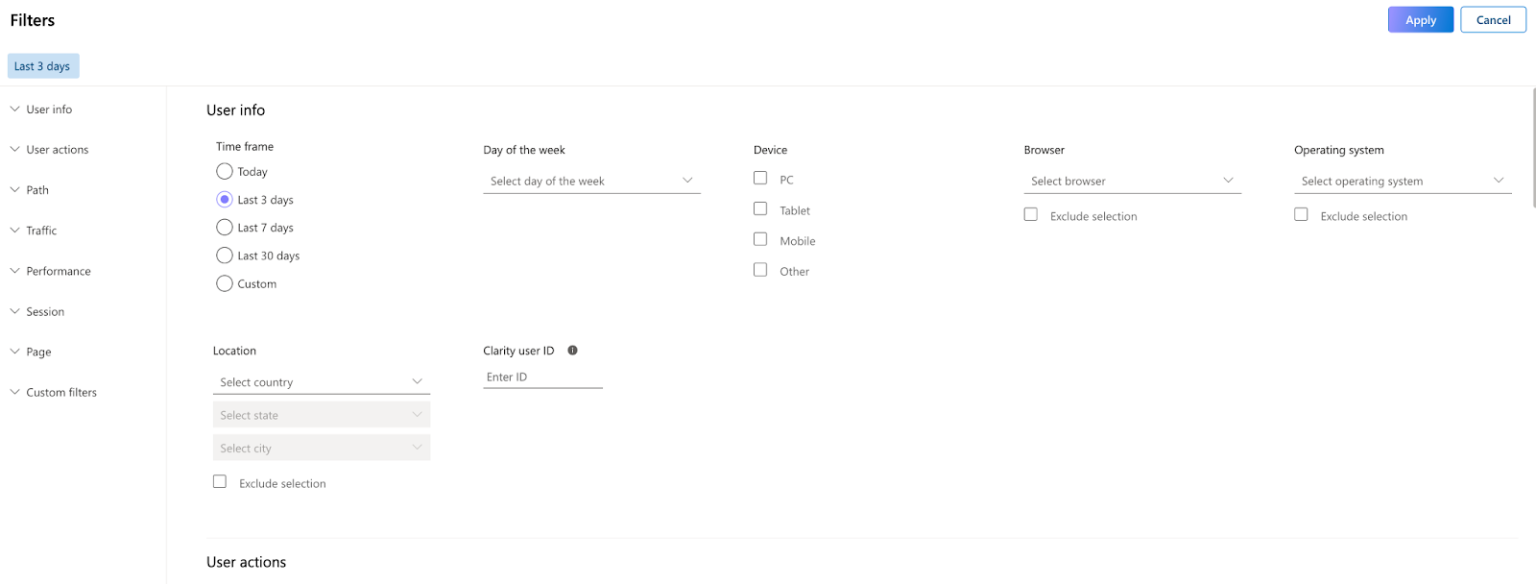Open the Select operating system dropdown
Image resolution: width=1536 pixels, height=584 pixels.
[1402, 181]
